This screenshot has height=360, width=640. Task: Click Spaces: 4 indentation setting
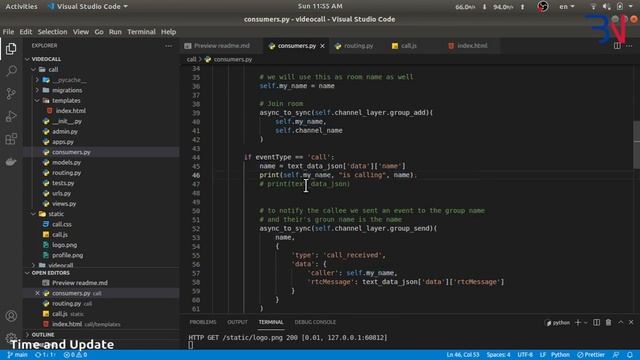coord(498,355)
